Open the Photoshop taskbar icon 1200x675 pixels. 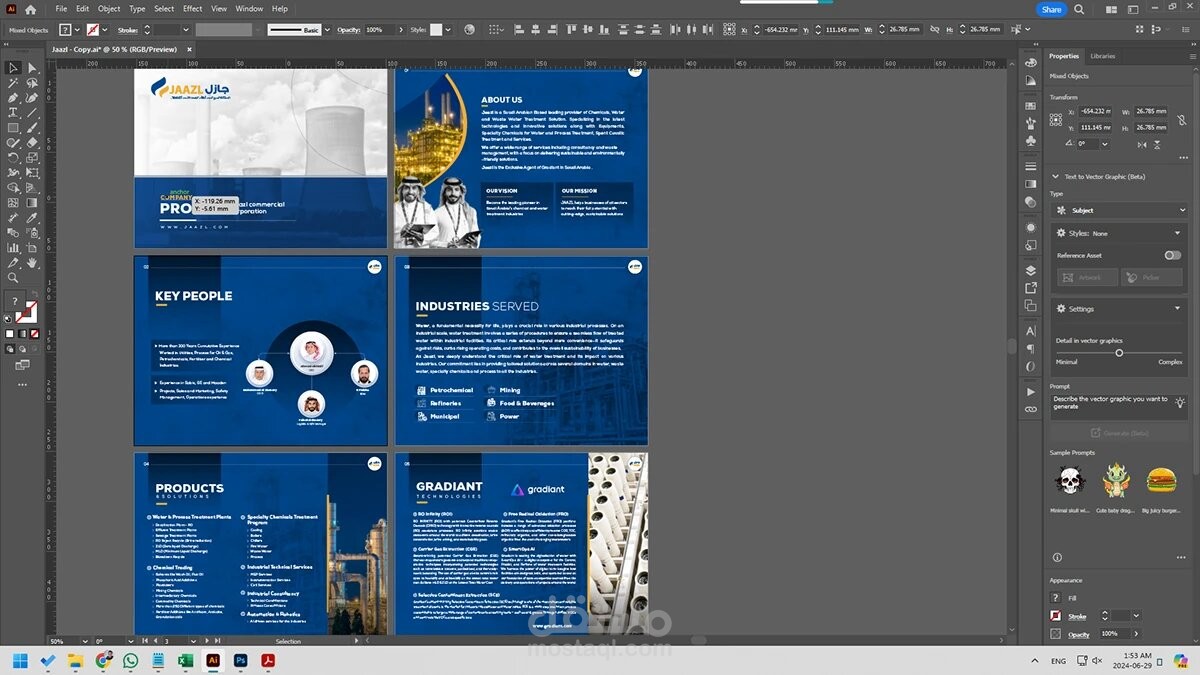(240, 661)
